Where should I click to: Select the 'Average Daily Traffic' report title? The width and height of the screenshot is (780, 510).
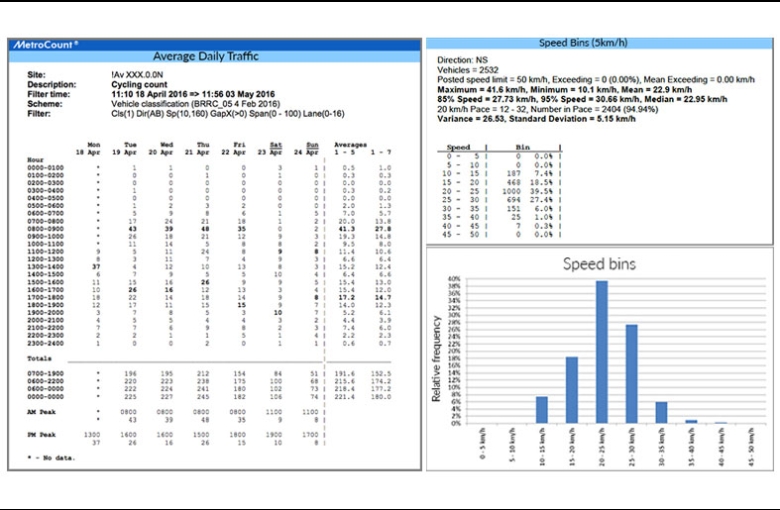205,56
